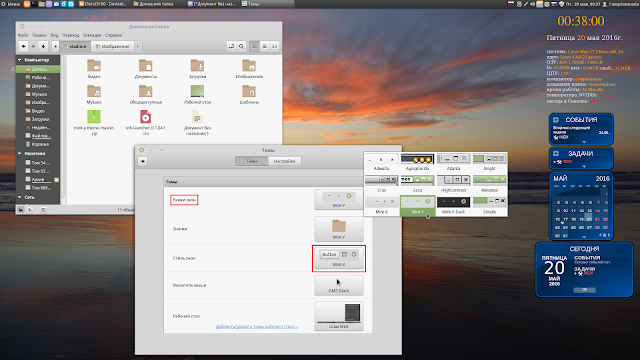Select the Adwaita window border theme

click(382, 162)
